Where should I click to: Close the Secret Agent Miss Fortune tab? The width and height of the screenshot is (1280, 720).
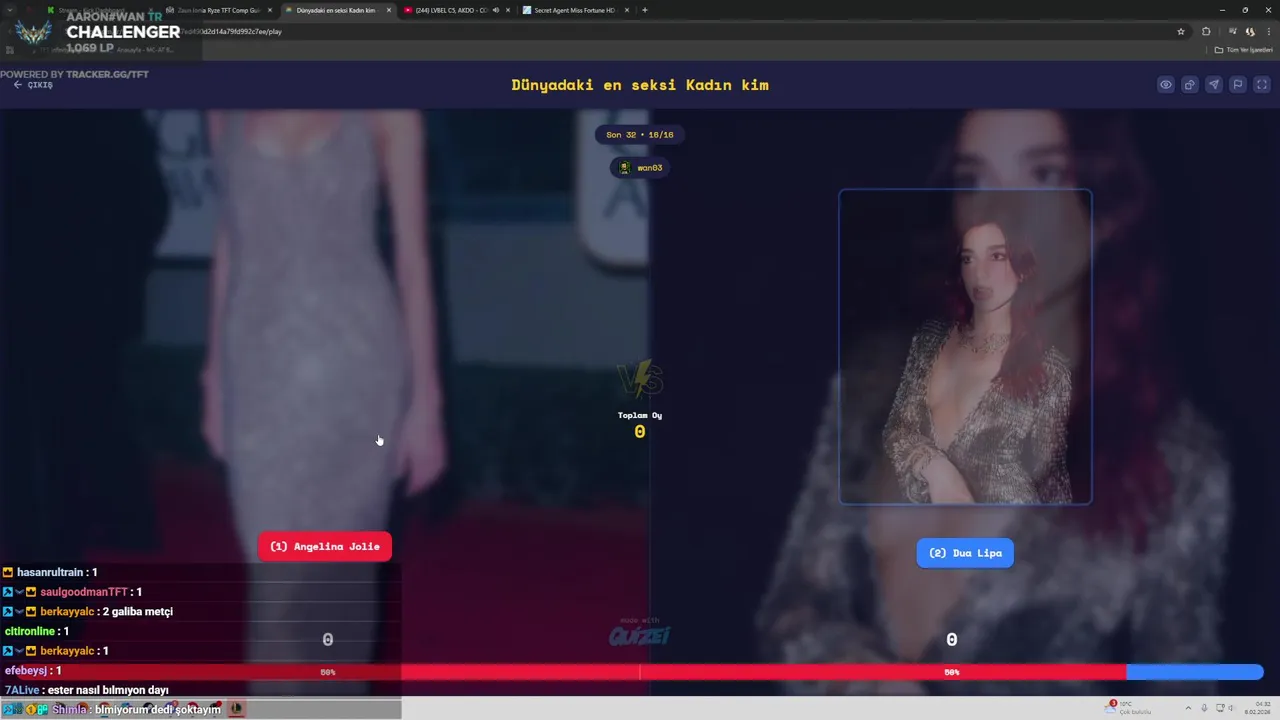627,10
